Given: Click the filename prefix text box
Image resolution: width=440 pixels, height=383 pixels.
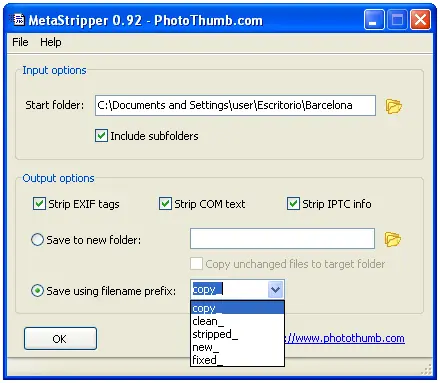Looking at the screenshot, I should click(229, 289).
